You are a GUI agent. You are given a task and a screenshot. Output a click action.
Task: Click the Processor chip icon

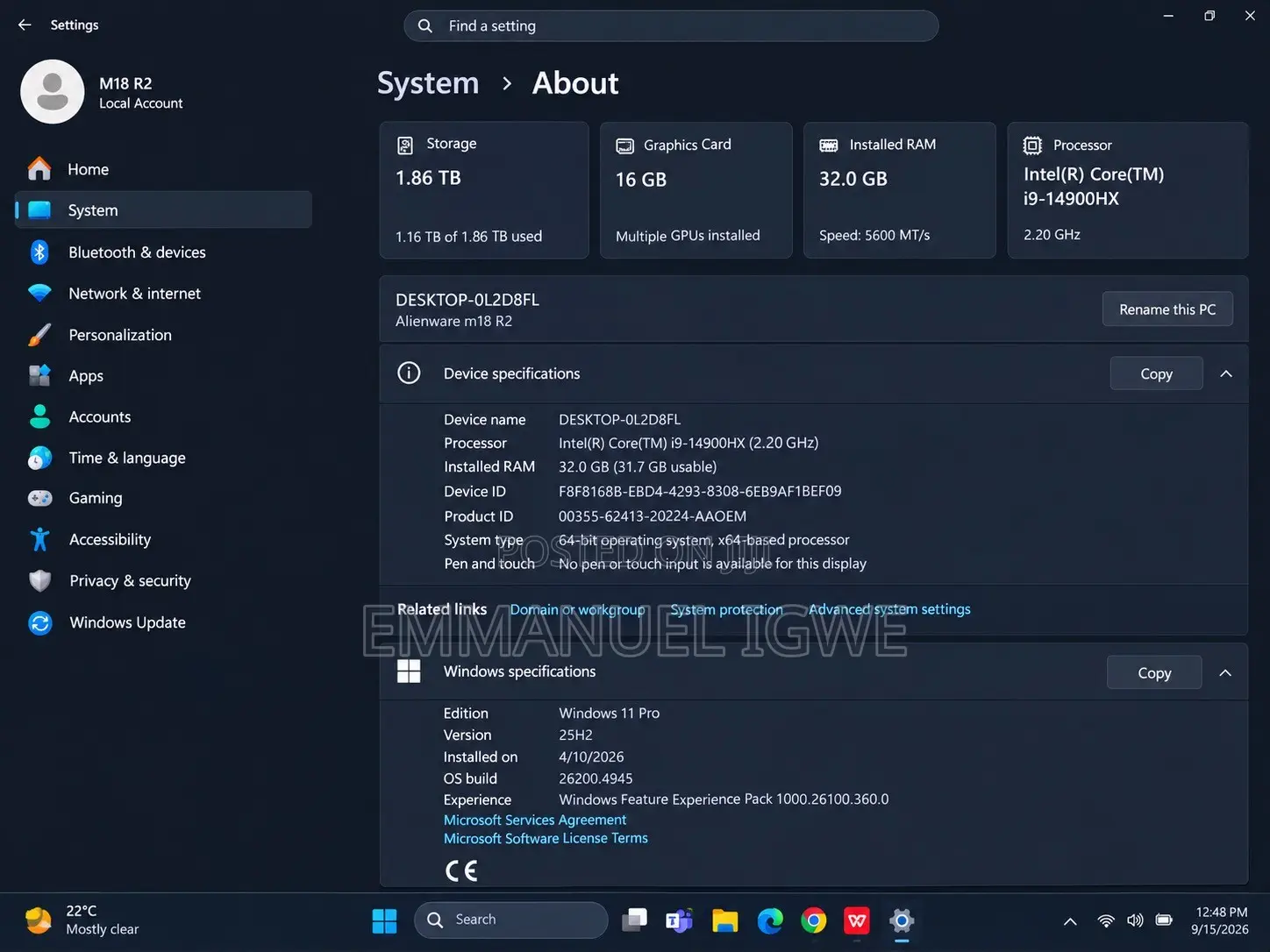point(1033,146)
